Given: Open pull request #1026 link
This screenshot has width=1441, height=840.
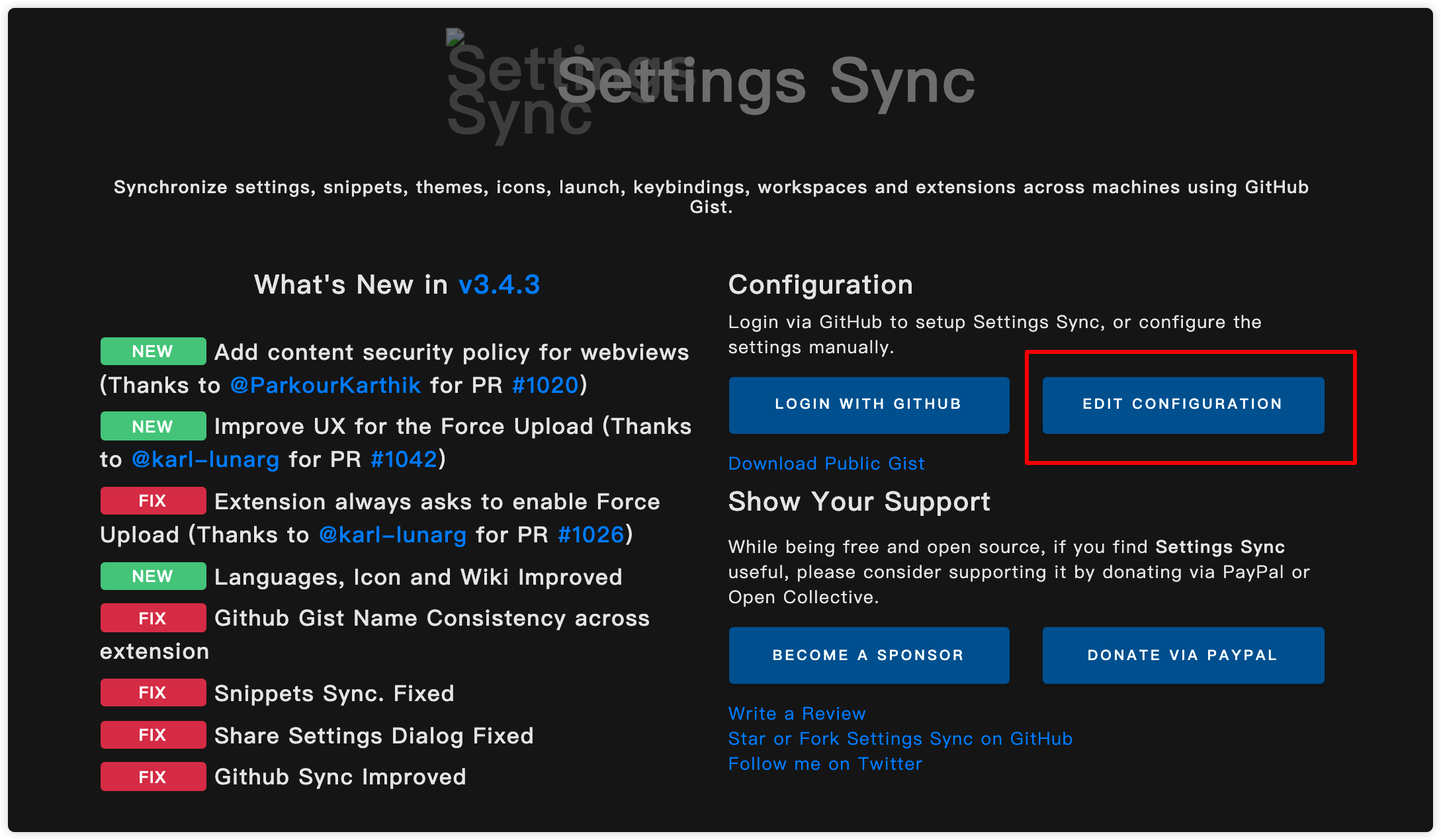Looking at the screenshot, I should click(x=591, y=534).
